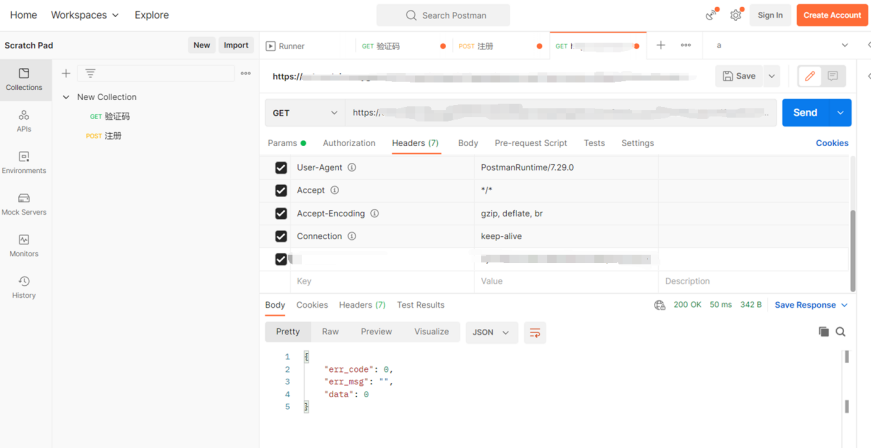The width and height of the screenshot is (871, 448).
Task: Open the Mock Servers sidebar icon
Action: 24,204
